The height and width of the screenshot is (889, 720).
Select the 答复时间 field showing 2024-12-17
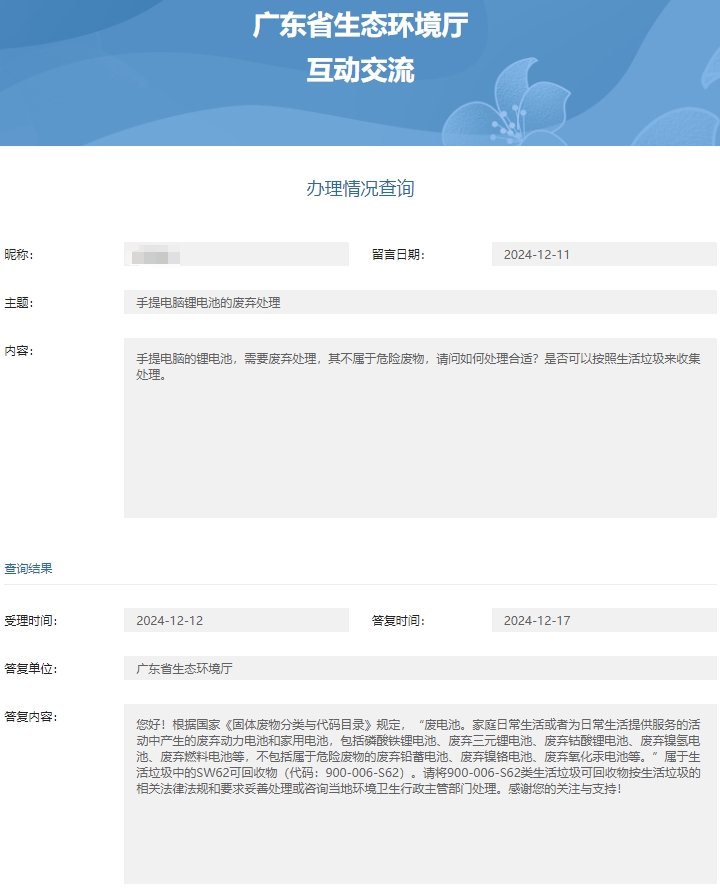(x=604, y=621)
